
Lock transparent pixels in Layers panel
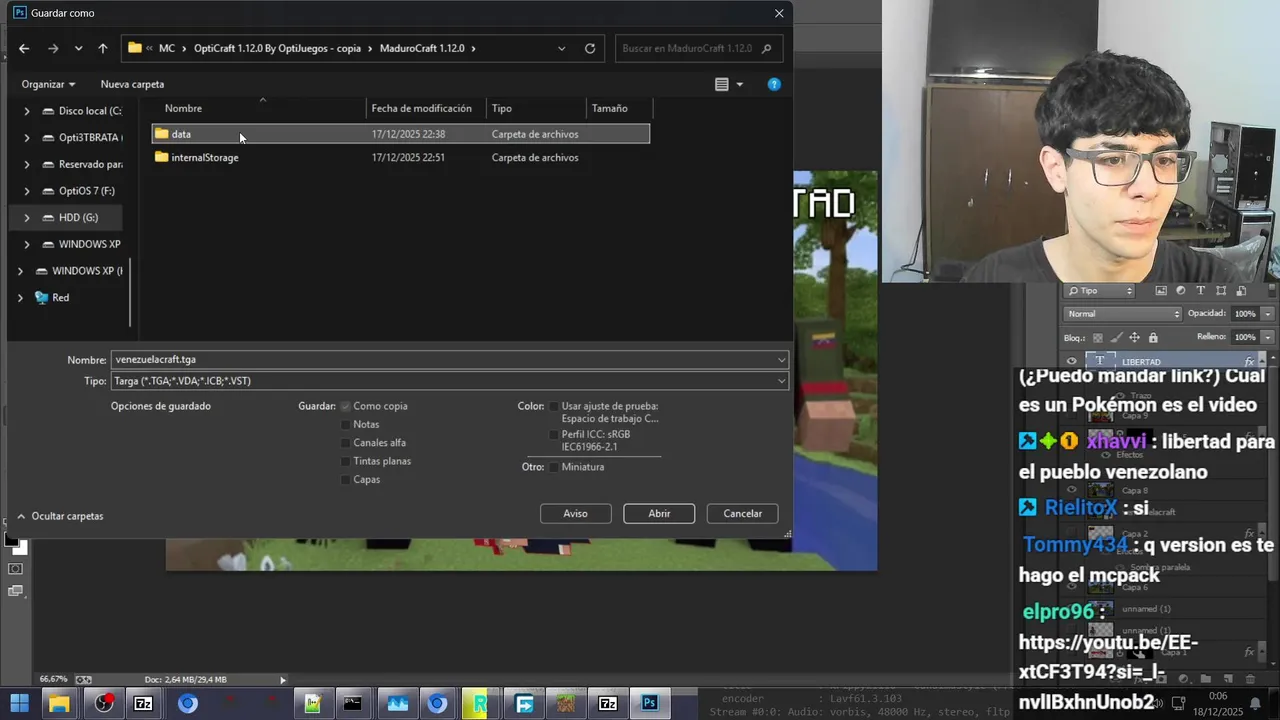[1098, 338]
